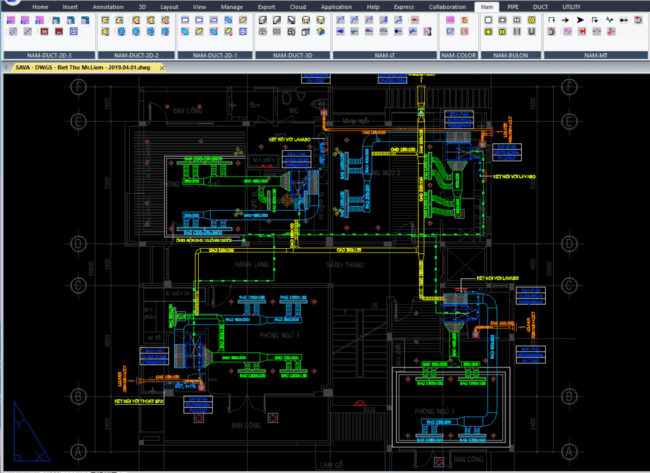Apply the red C6 color

click(465, 32)
